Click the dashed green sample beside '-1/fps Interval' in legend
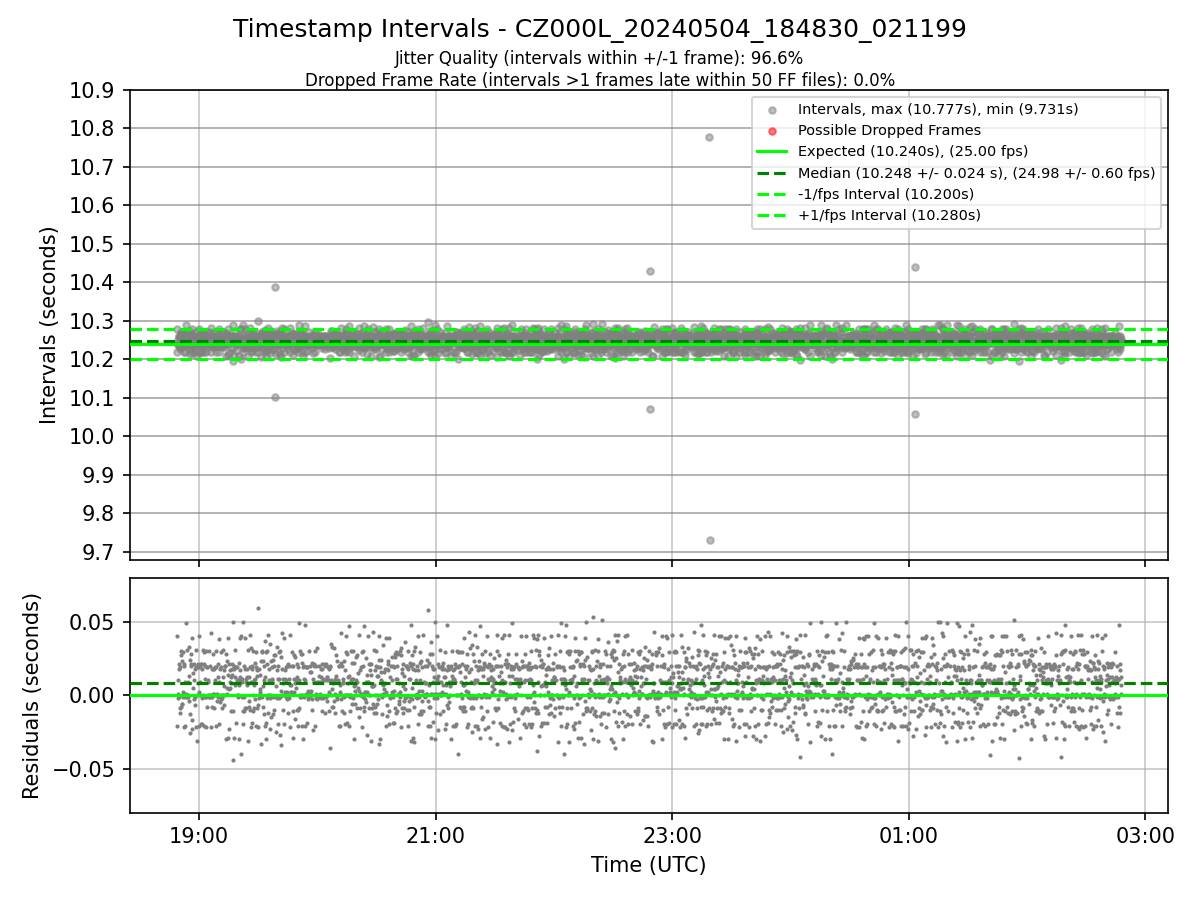 [x=772, y=194]
